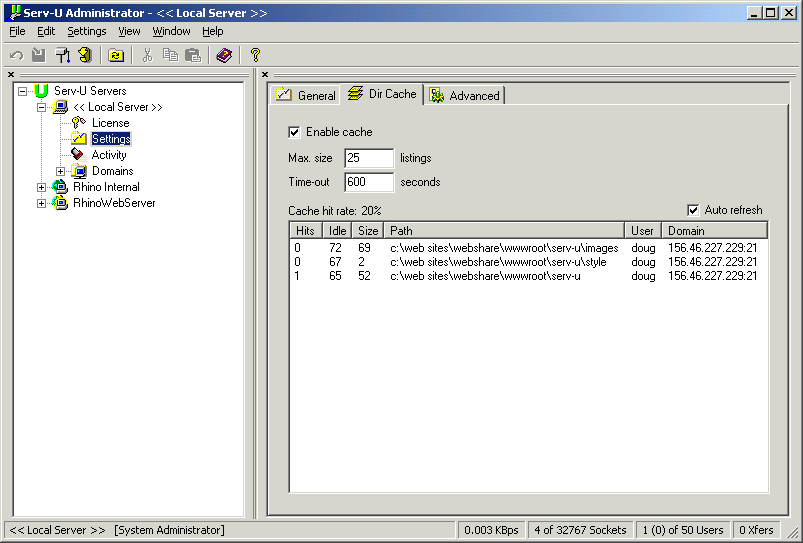Click the refresh folder toolbar icon
This screenshot has height=543, width=803.
click(x=116, y=55)
